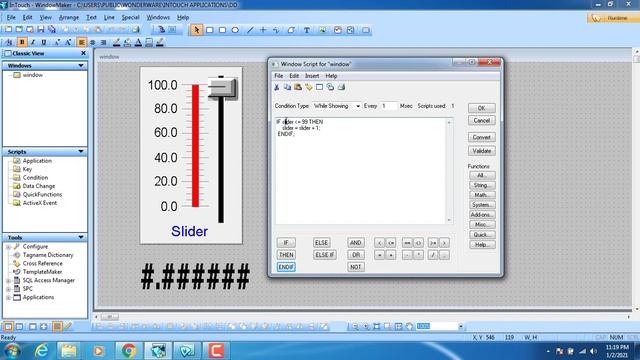Collapse the Windows panel arrow

(81, 66)
